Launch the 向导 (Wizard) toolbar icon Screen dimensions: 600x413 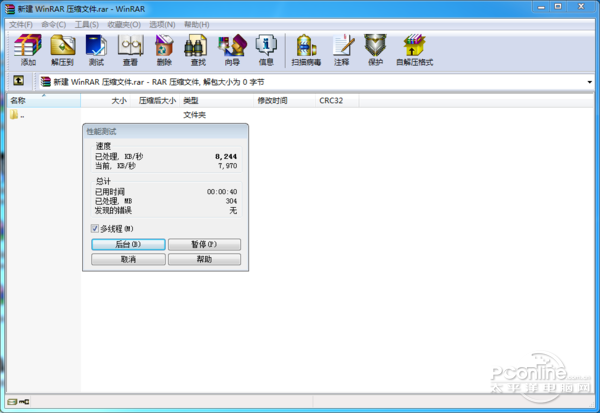pyautogui.click(x=232, y=50)
